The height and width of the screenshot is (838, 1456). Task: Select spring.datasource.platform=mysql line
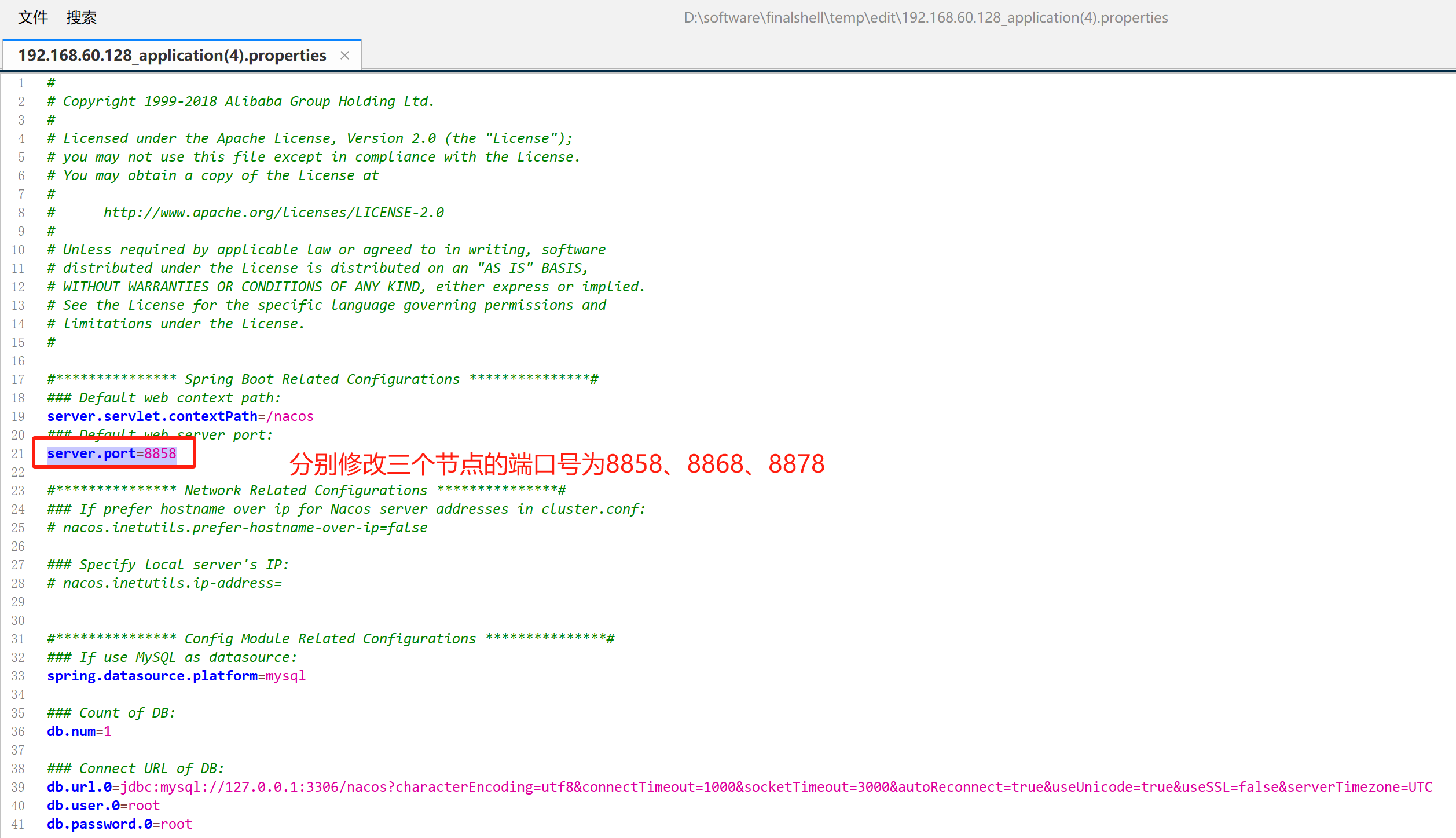click(x=178, y=675)
